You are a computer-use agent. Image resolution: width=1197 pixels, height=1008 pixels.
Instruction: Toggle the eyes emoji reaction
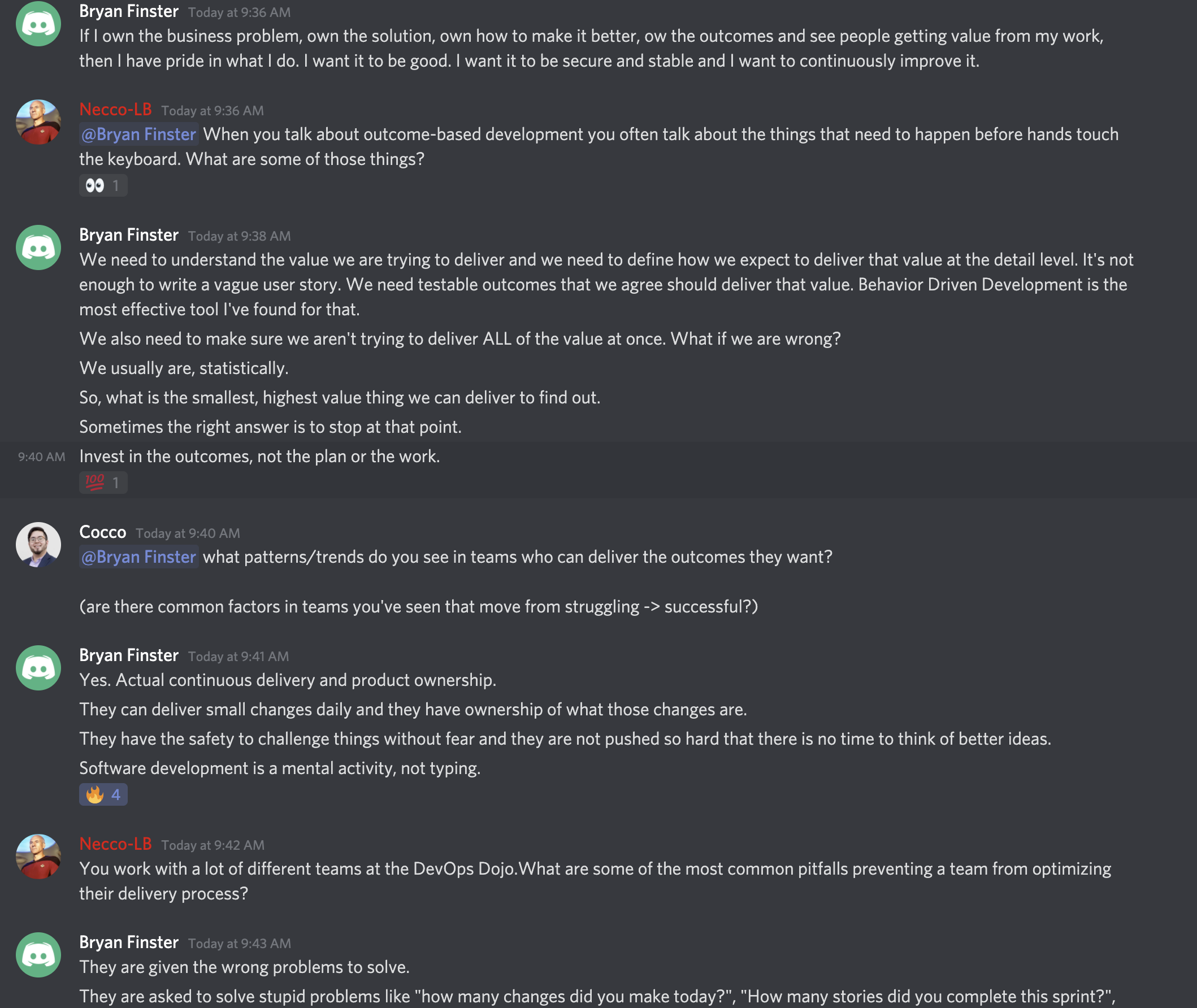[x=103, y=186]
